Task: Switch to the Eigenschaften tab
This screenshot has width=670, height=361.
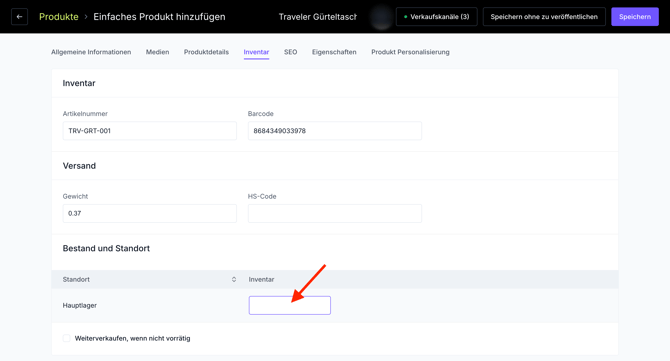Action: (334, 52)
